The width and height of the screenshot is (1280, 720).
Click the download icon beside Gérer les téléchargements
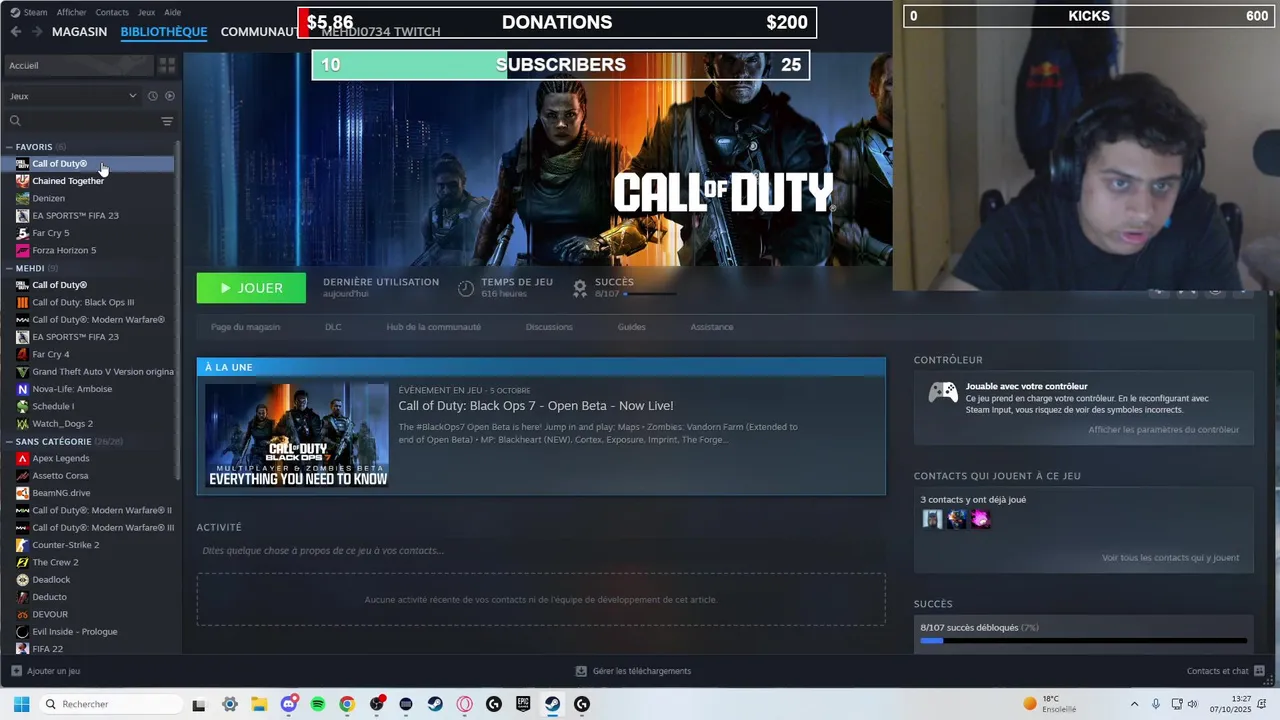581,671
